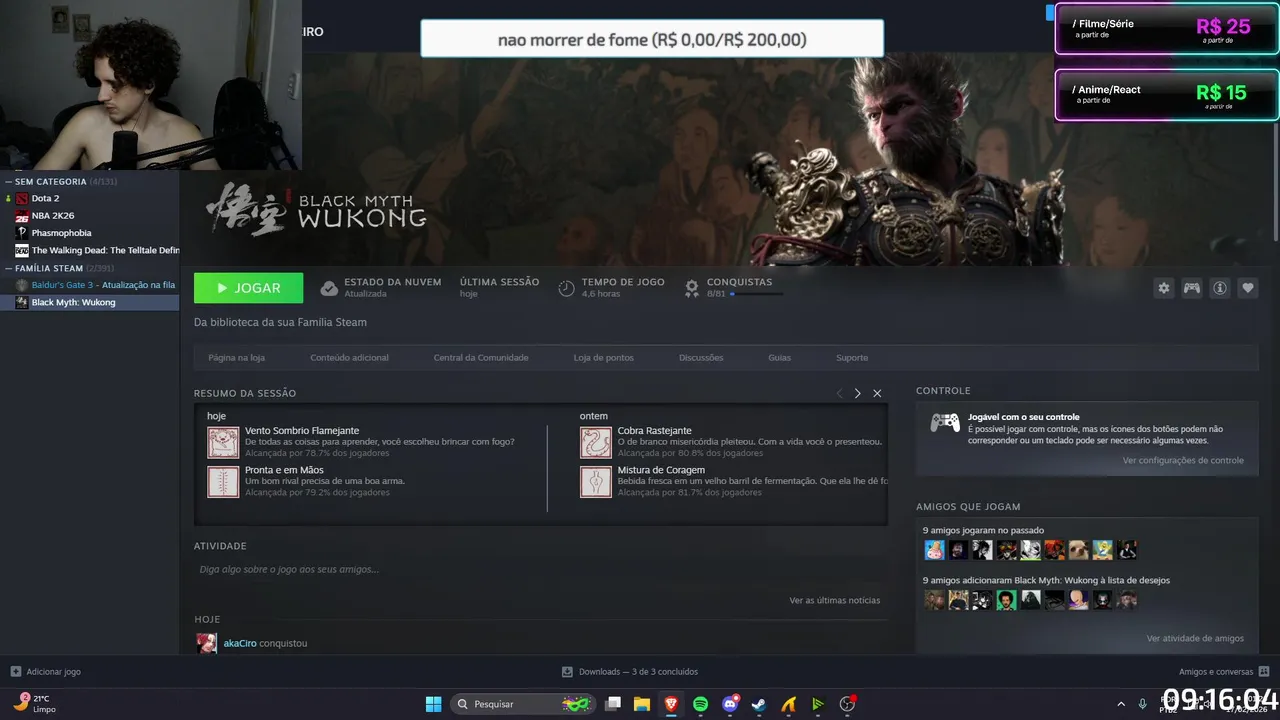Click Mistura de Coragem achievement icon

pyautogui.click(x=596, y=481)
